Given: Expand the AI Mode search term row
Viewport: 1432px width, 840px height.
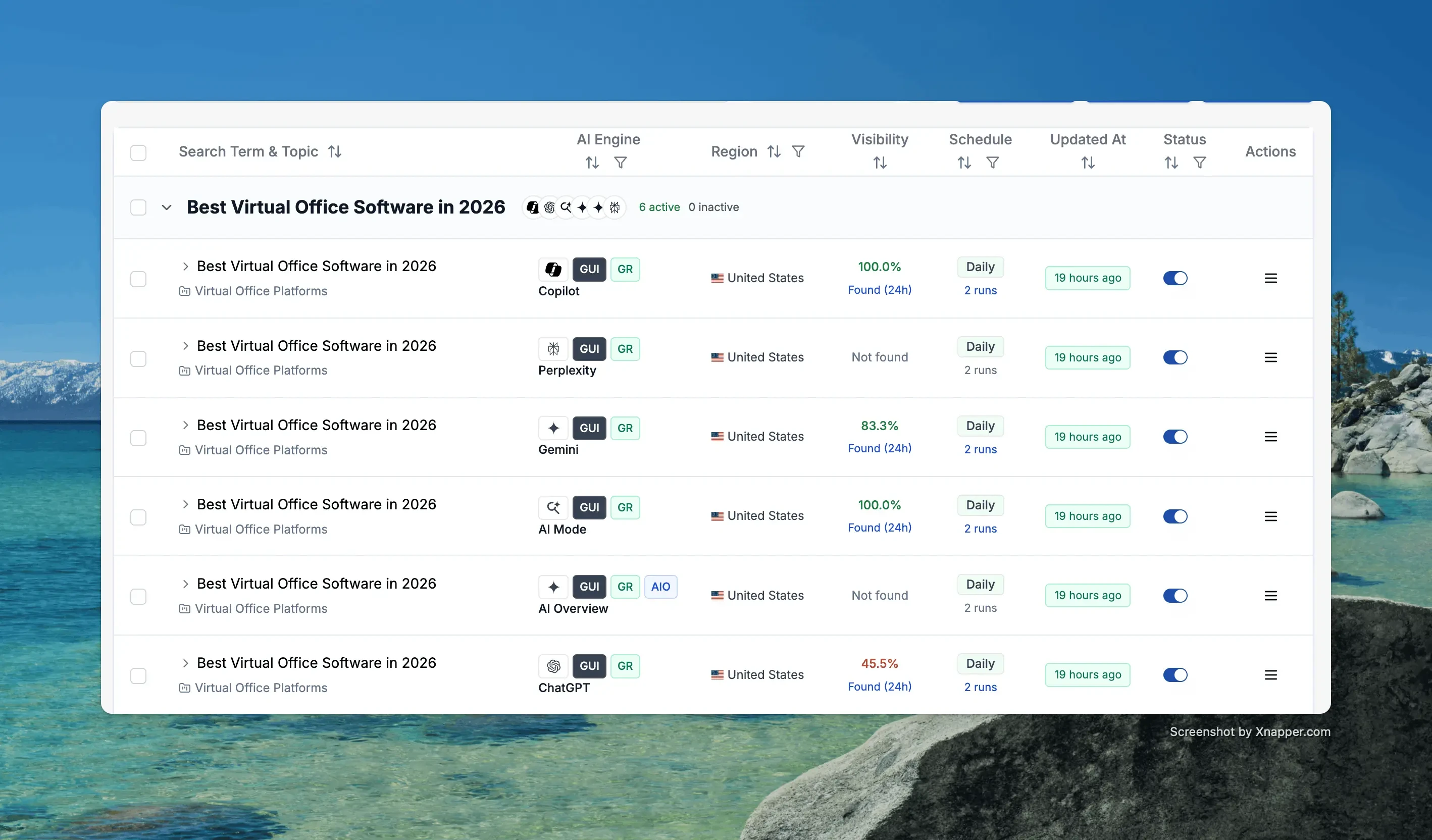Looking at the screenshot, I should pos(185,504).
